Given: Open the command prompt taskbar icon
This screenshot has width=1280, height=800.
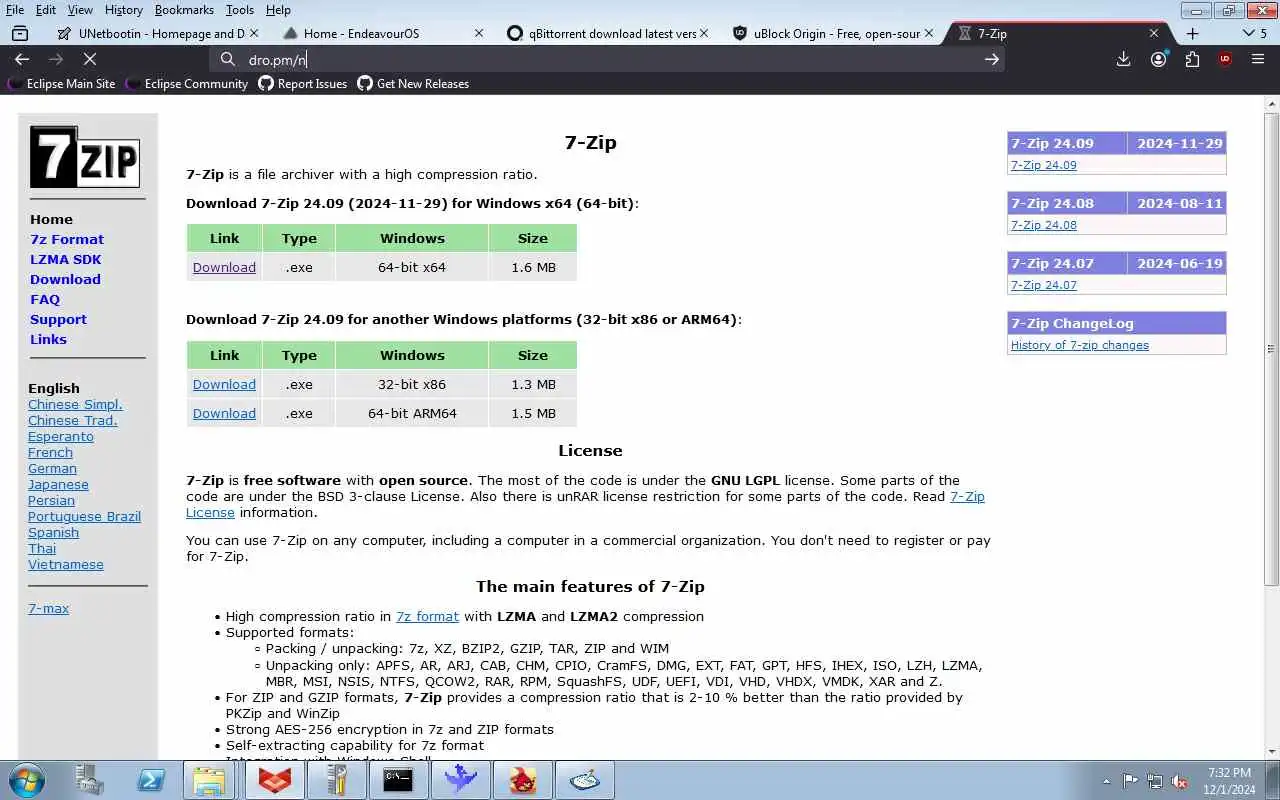Looking at the screenshot, I should [x=398, y=780].
